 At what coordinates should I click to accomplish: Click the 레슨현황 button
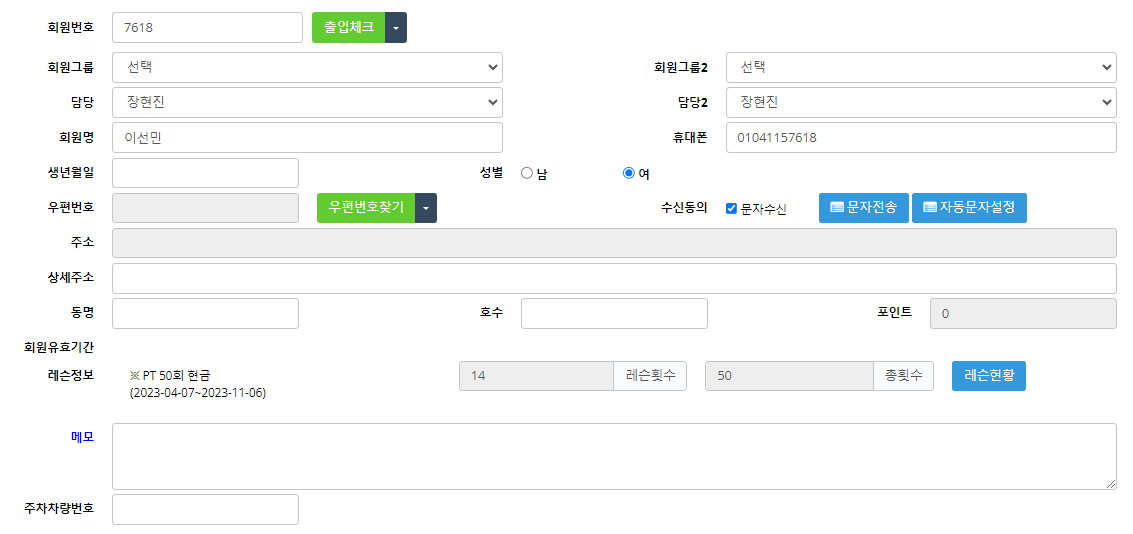[988, 376]
